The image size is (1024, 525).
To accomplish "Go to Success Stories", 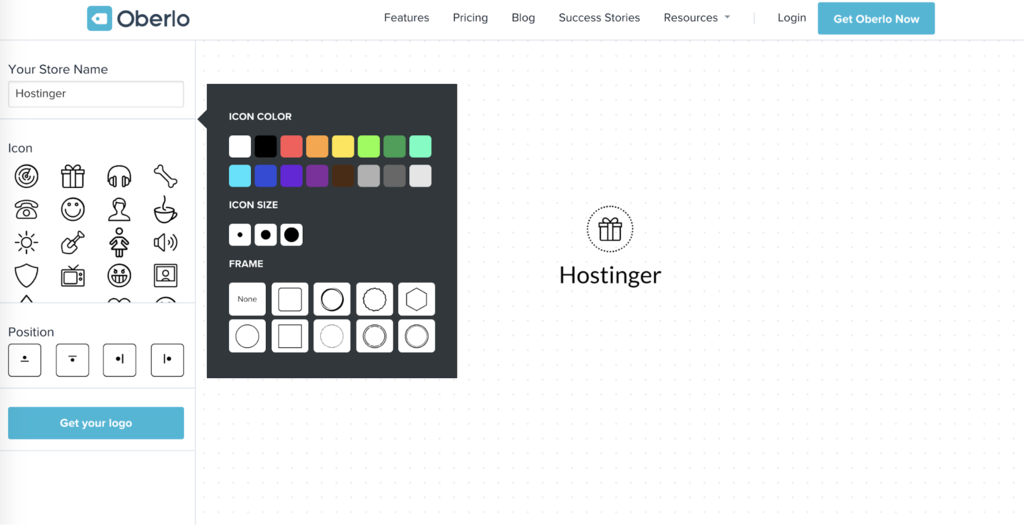I will [599, 18].
